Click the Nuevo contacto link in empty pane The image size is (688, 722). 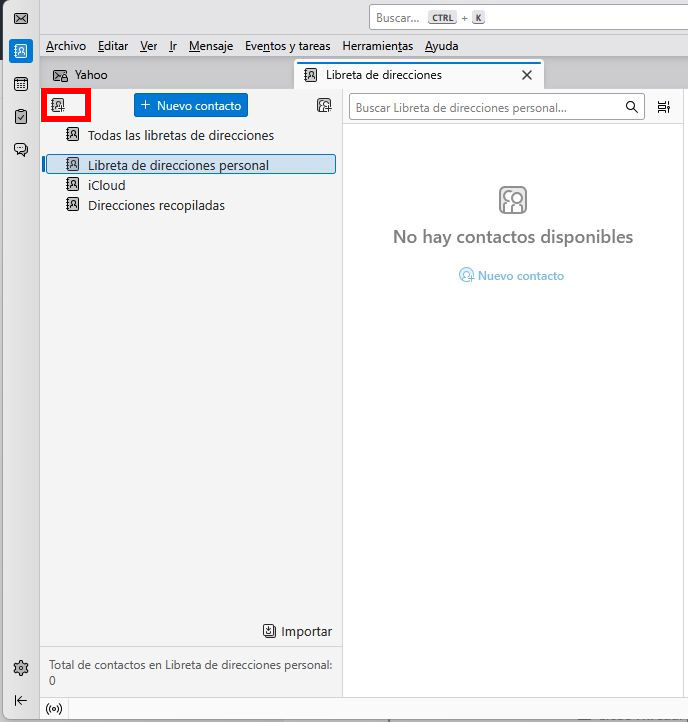pos(512,276)
